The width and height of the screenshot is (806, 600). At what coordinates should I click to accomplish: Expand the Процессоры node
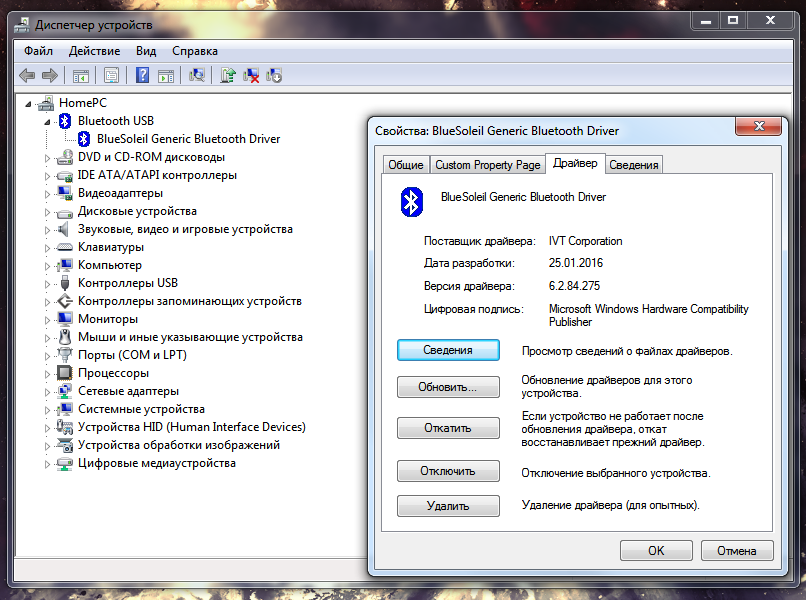tap(47, 374)
